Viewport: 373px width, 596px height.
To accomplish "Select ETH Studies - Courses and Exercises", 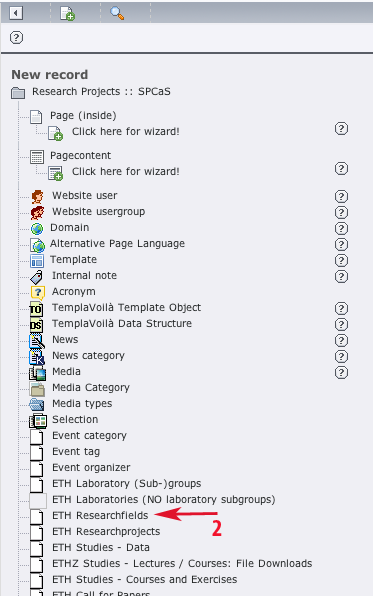I will pos(144,579).
